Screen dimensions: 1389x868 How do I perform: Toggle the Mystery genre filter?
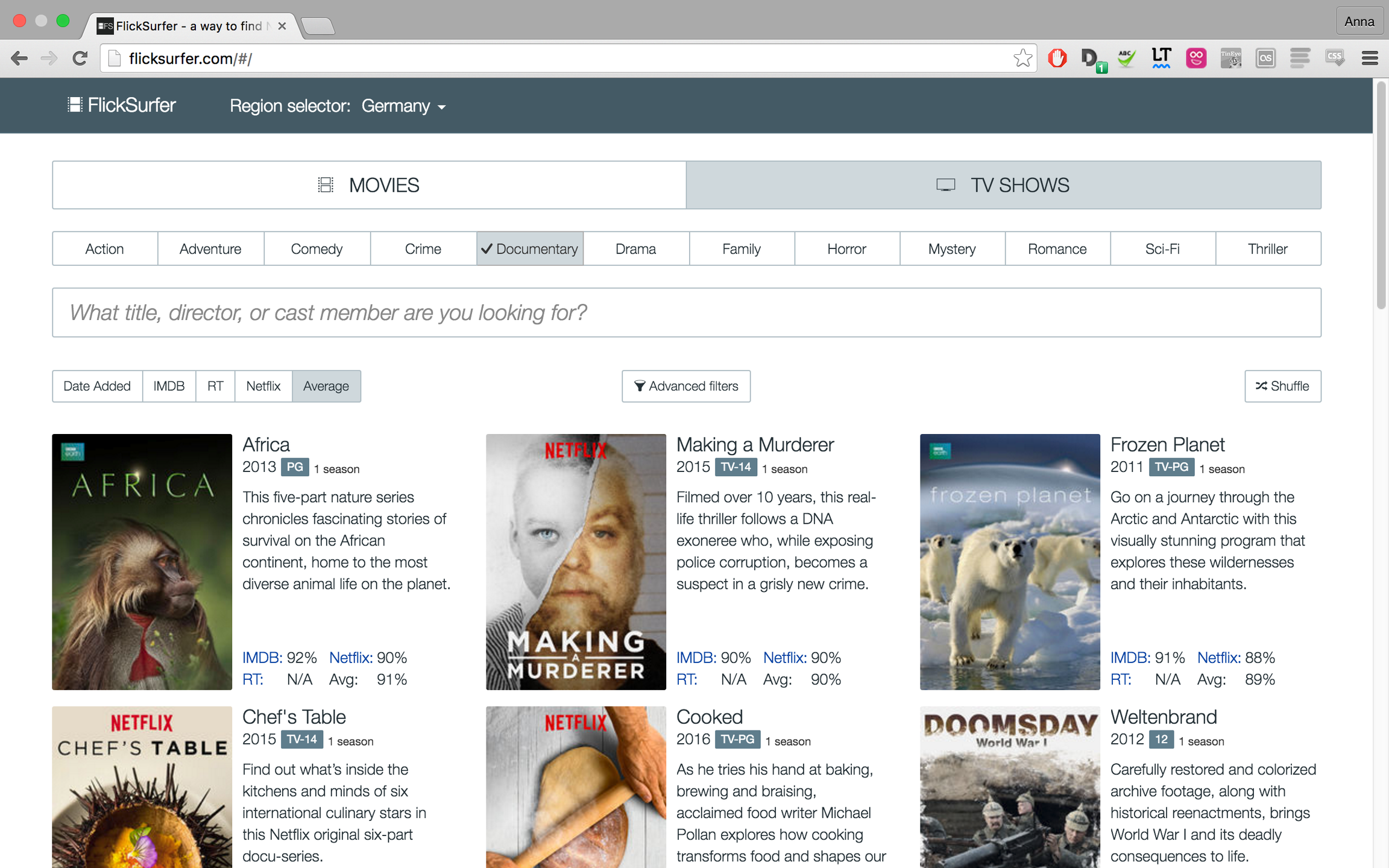coord(953,249)
